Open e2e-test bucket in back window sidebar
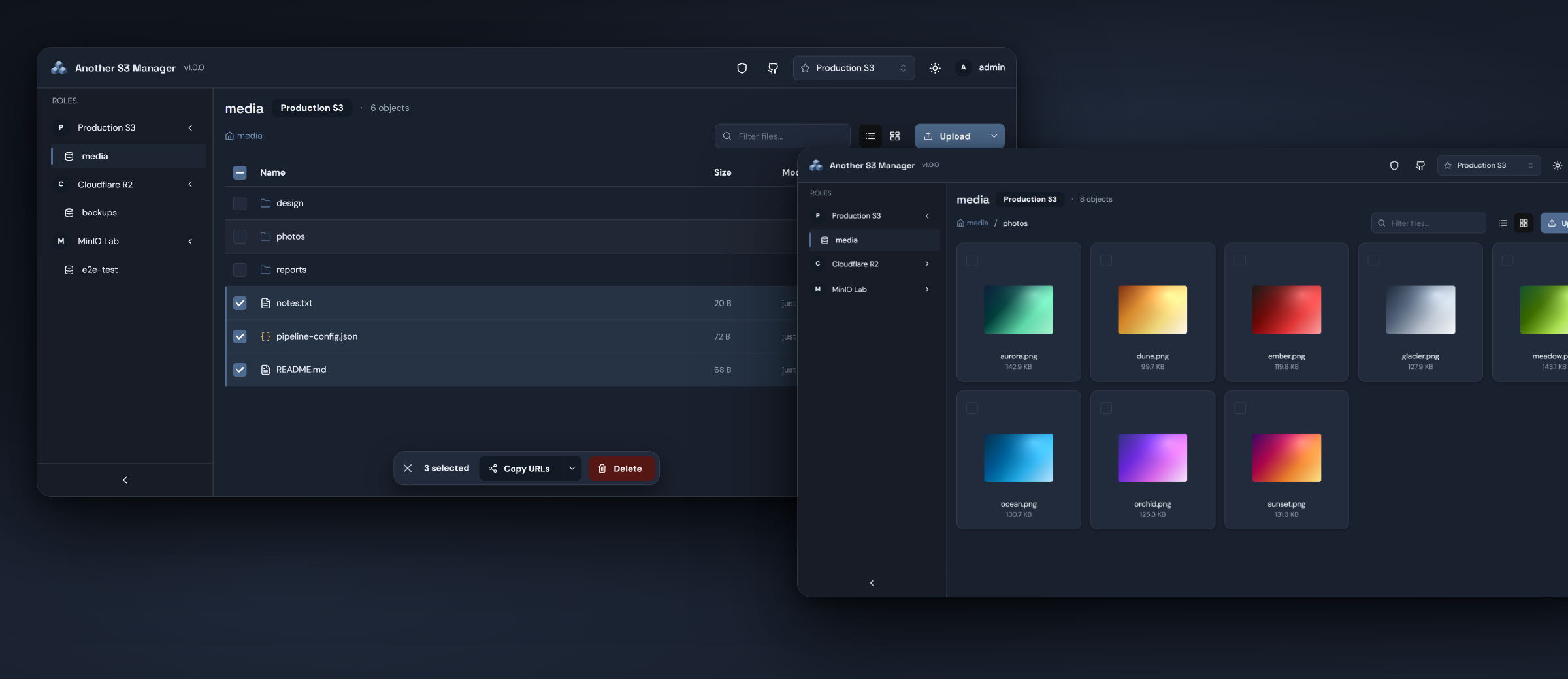 point(128,270)
